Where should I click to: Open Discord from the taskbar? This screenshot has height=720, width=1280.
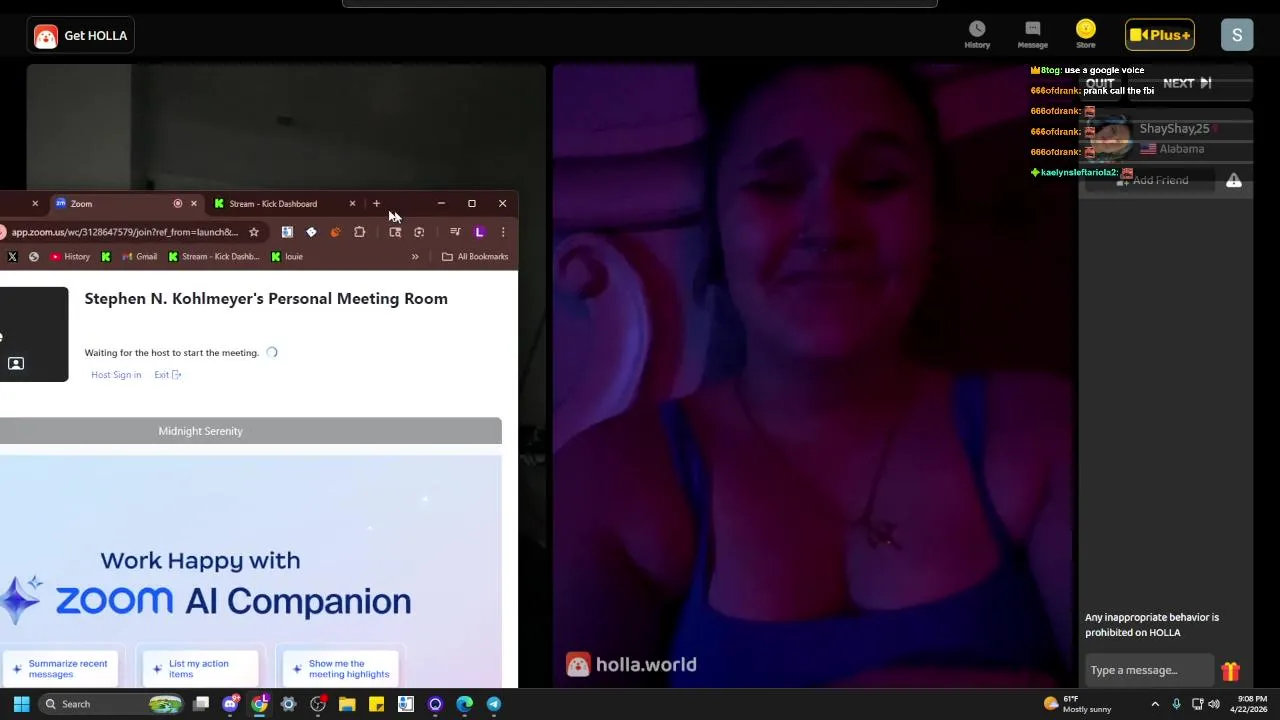230,704
